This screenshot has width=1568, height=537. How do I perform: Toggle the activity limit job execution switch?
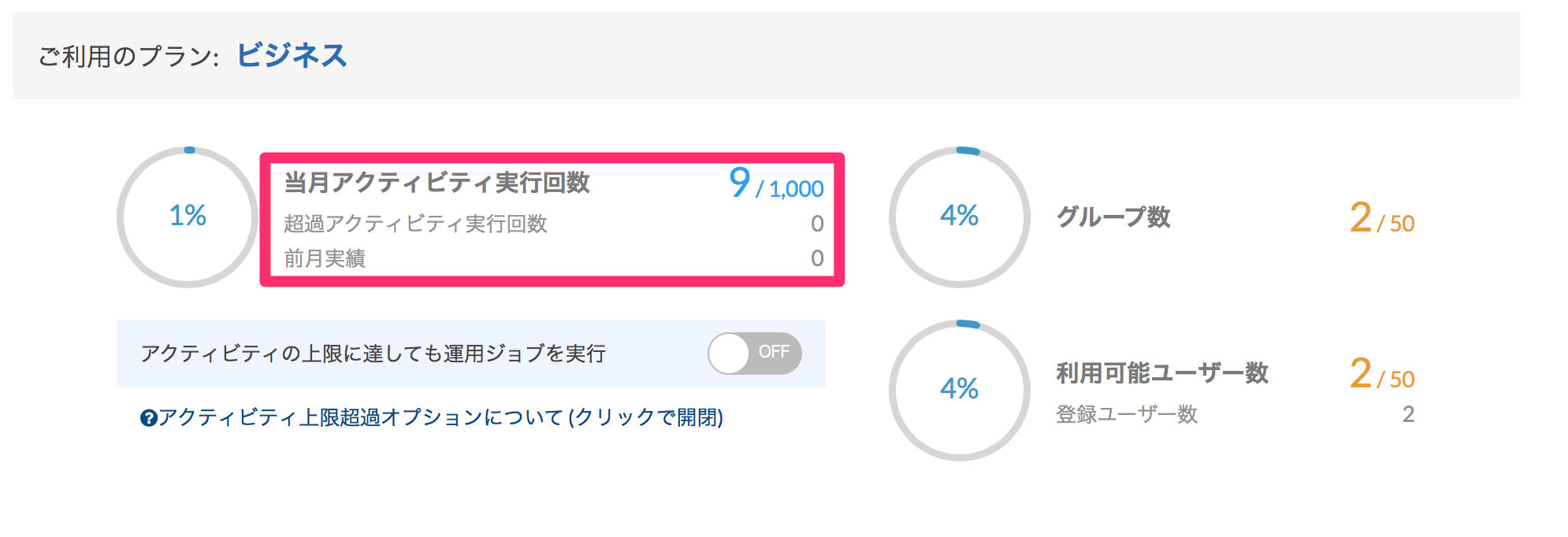tap(755, 354)
